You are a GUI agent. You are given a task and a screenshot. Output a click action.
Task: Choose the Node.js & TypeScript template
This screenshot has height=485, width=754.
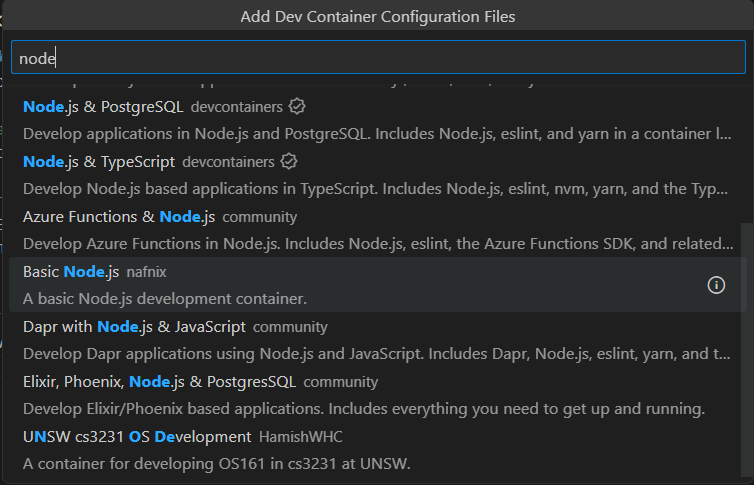coord(99,161)
